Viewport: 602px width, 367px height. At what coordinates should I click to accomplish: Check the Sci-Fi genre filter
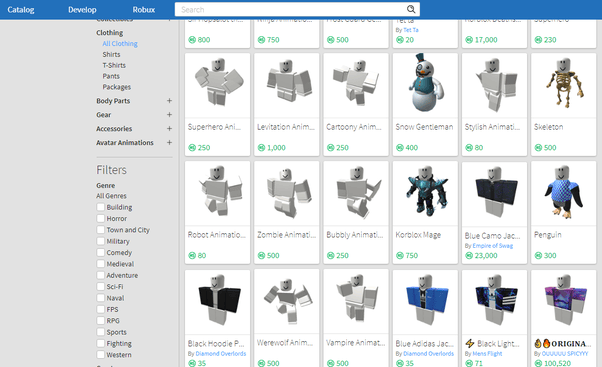(x=101, y=286)
